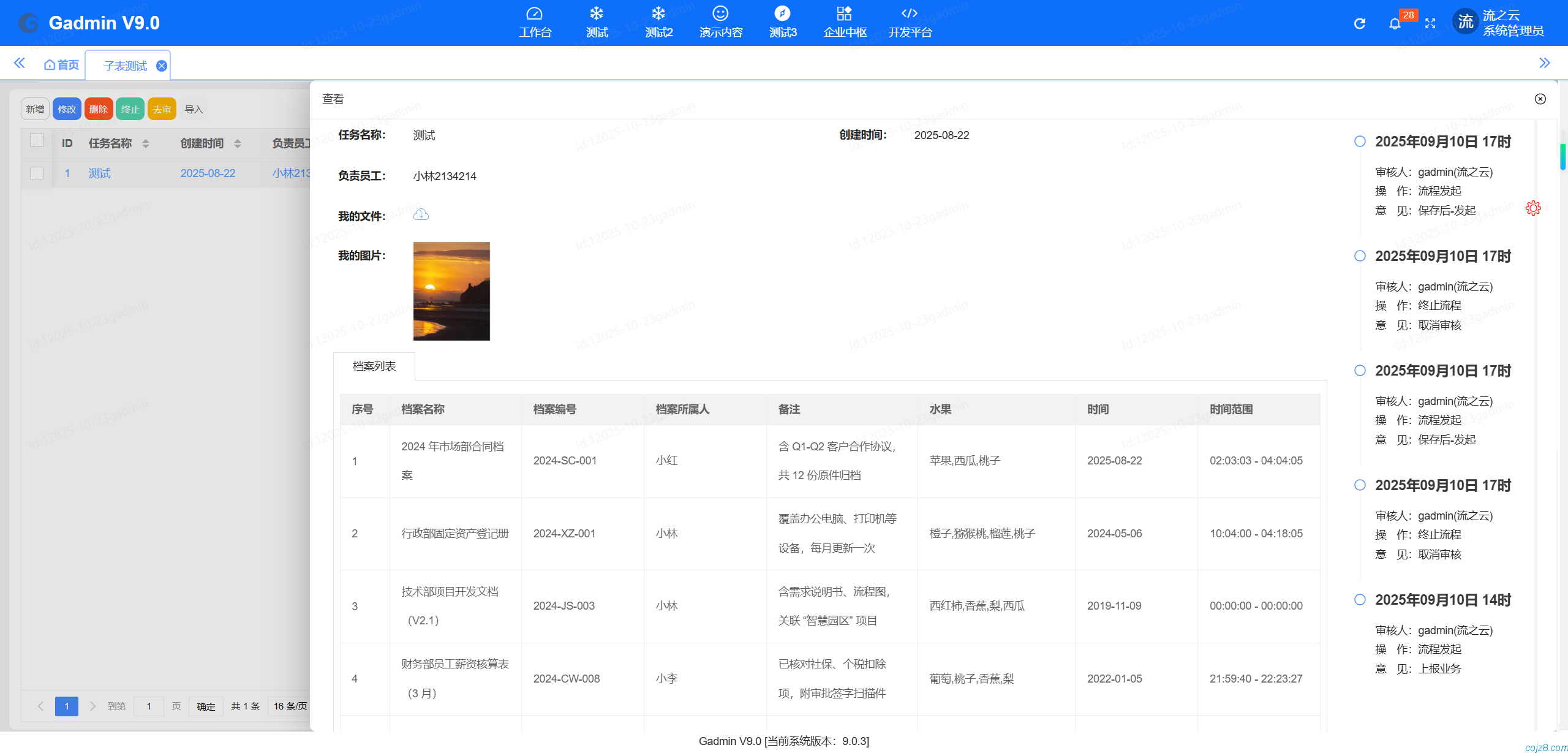1568x753 pixels.
Task: Click the page number input field
Action: (x=148, y=706)
